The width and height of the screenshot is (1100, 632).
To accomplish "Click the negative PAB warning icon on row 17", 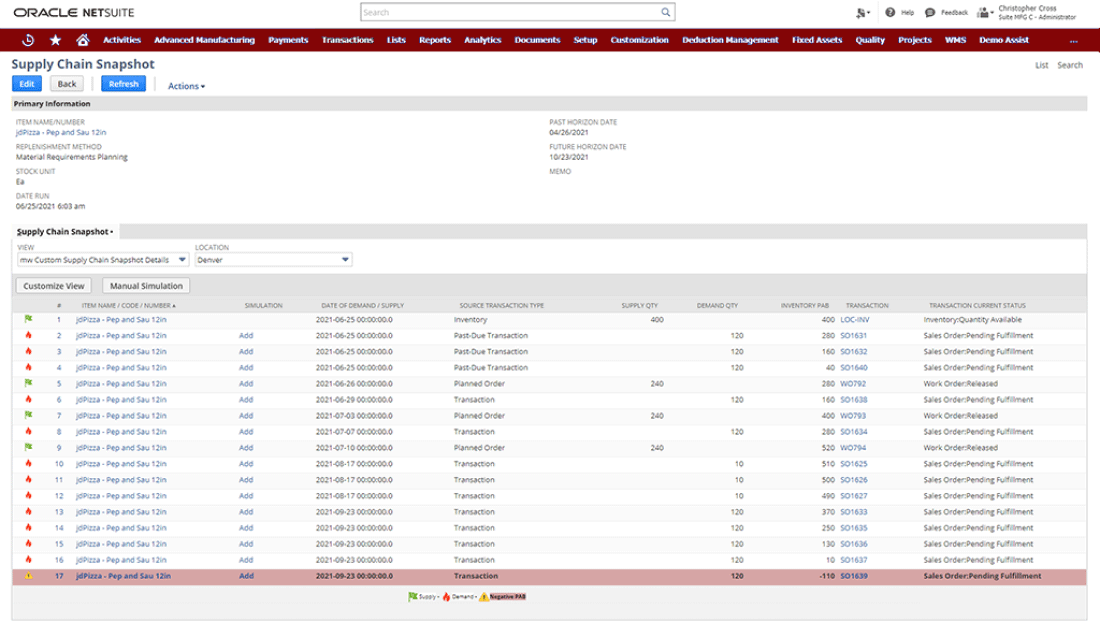I will tap(28, 576).
